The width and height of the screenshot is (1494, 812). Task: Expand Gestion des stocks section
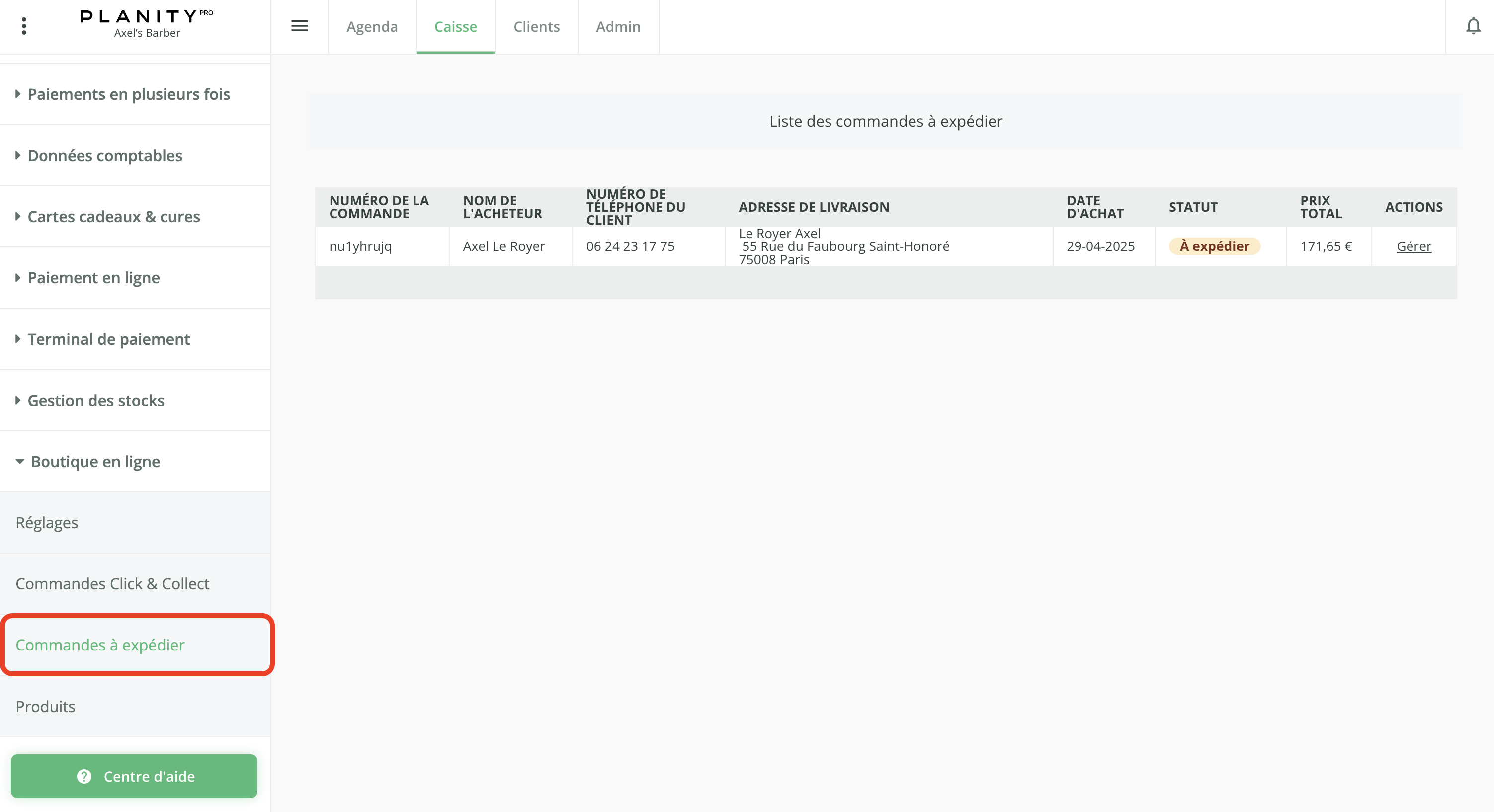pos(96,400)
